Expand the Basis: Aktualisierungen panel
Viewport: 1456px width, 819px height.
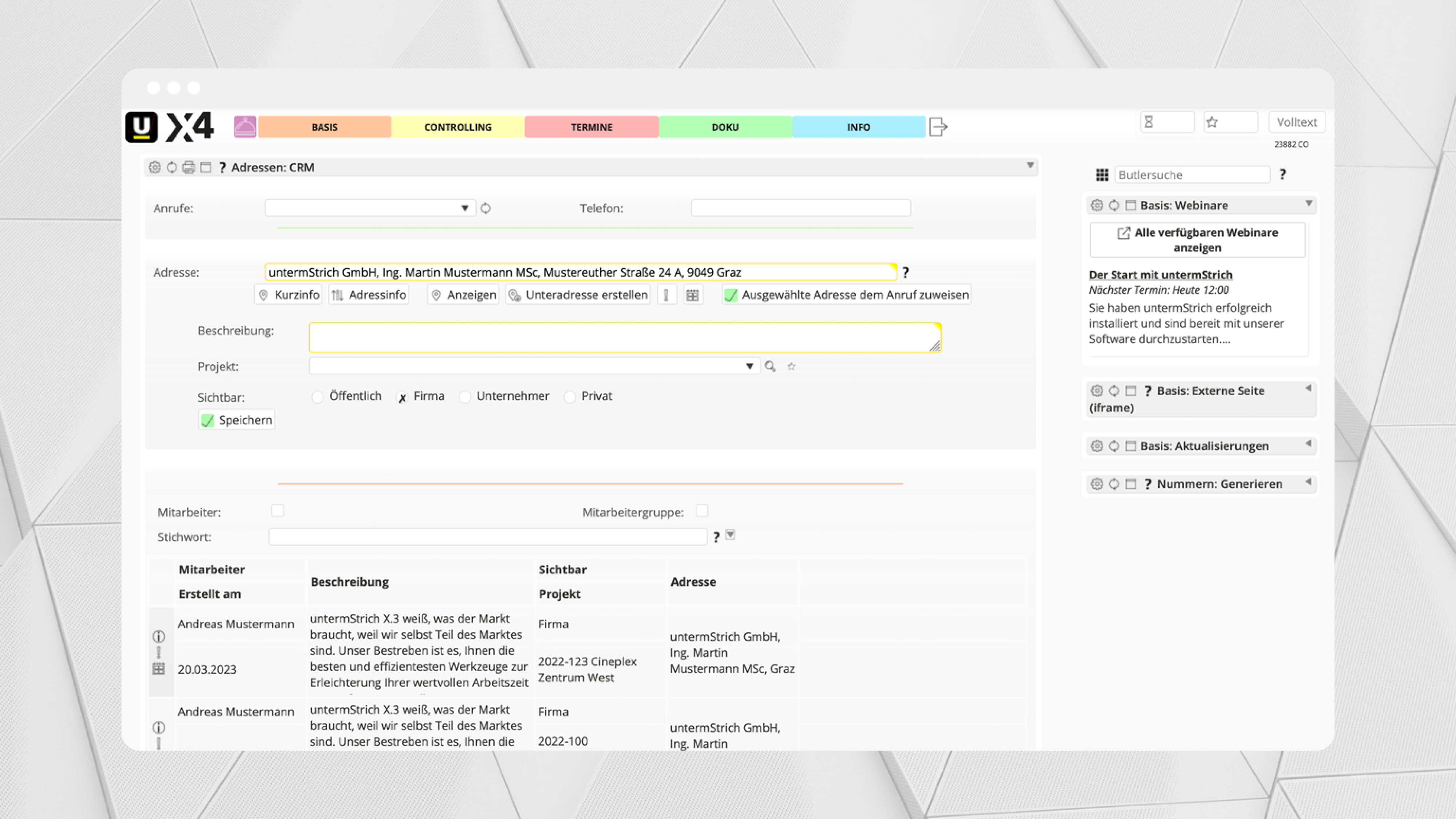click(1308, 444)
